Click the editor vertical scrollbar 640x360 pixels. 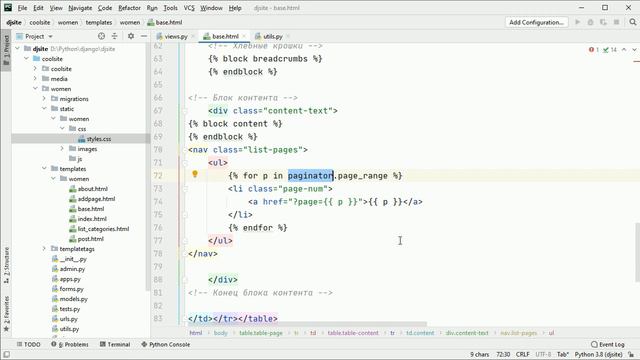(637, 252)
